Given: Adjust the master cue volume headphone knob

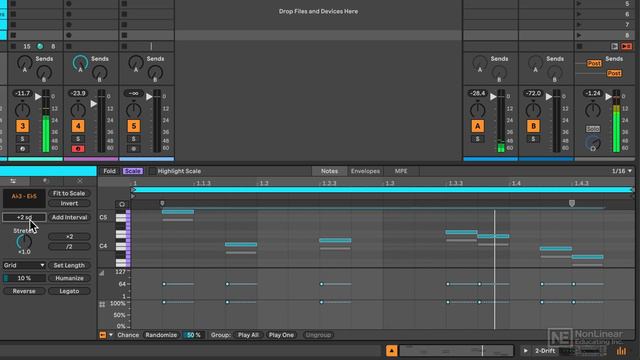Looking at the screenshot, I should (x=593, y=143).
